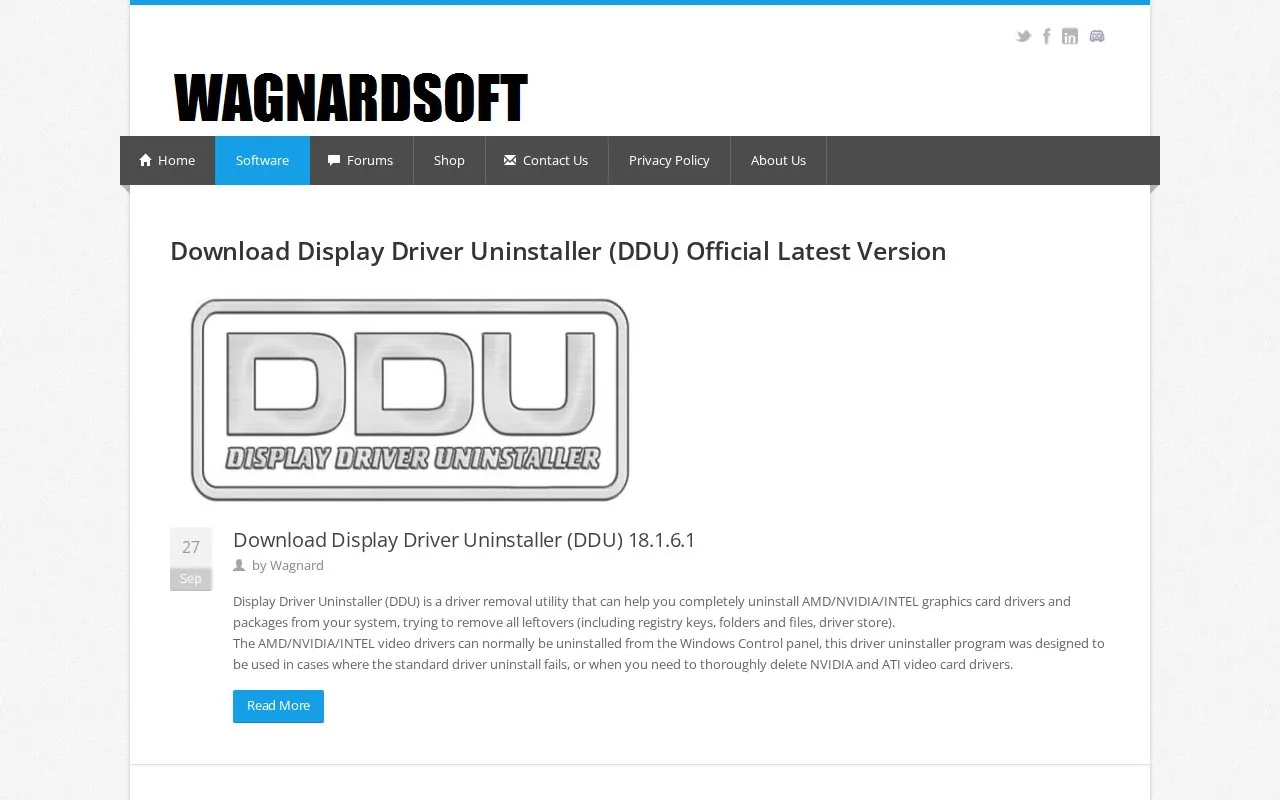Click the Read More button
This screenshot has width=1280, height=800.
(278, 706)
